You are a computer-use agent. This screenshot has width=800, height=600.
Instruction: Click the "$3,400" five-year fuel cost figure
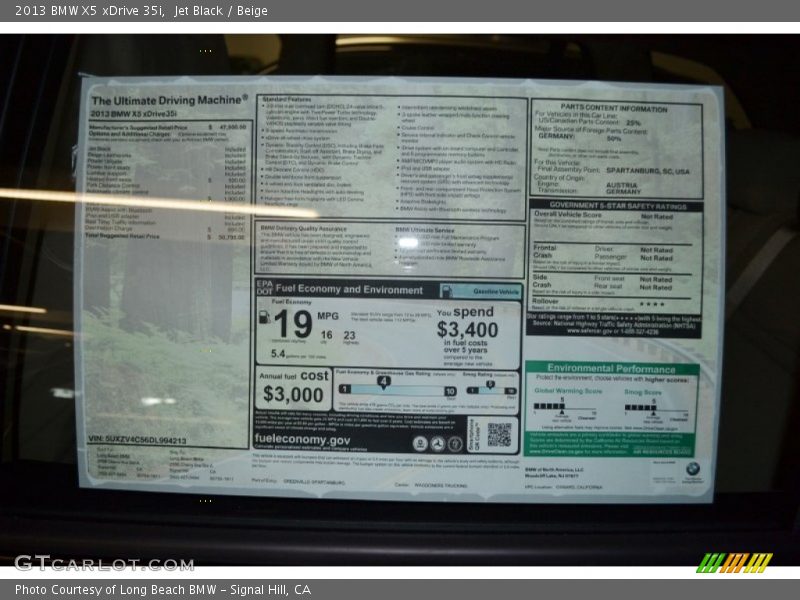tap(467, 330)
